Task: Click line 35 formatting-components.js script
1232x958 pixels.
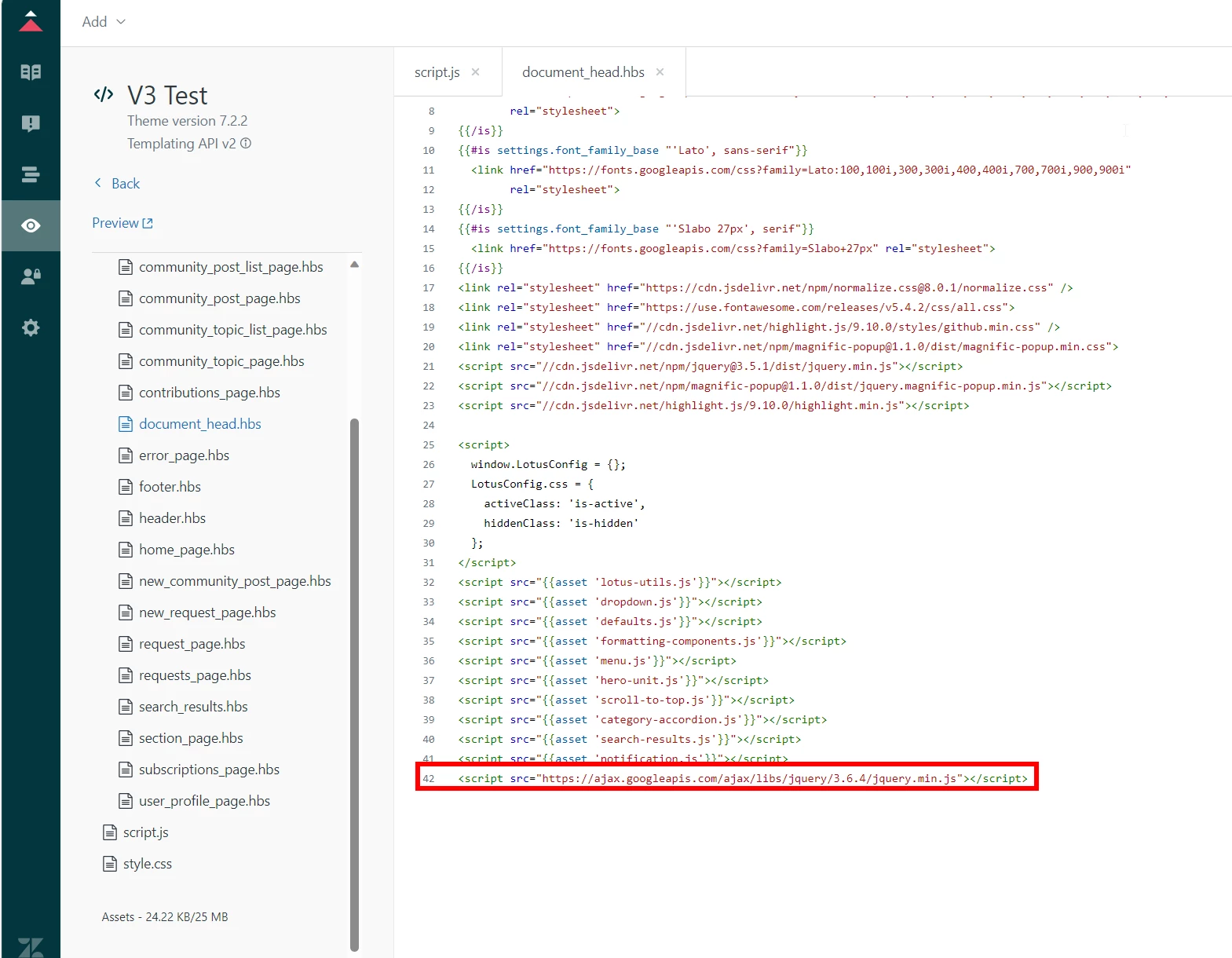Action: point(653,641)
